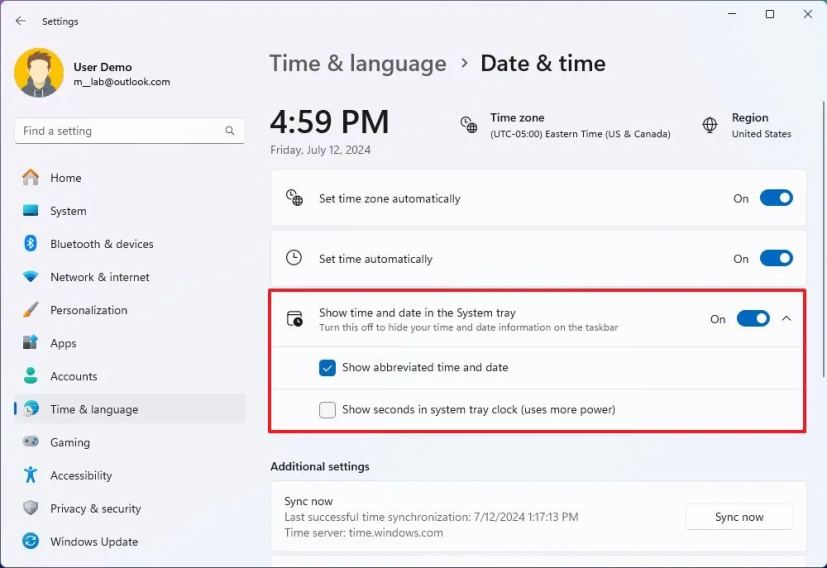Turn off Set time automatically
Screen dimensions: 827x568
pyautogui.click(x=776, y=258)
